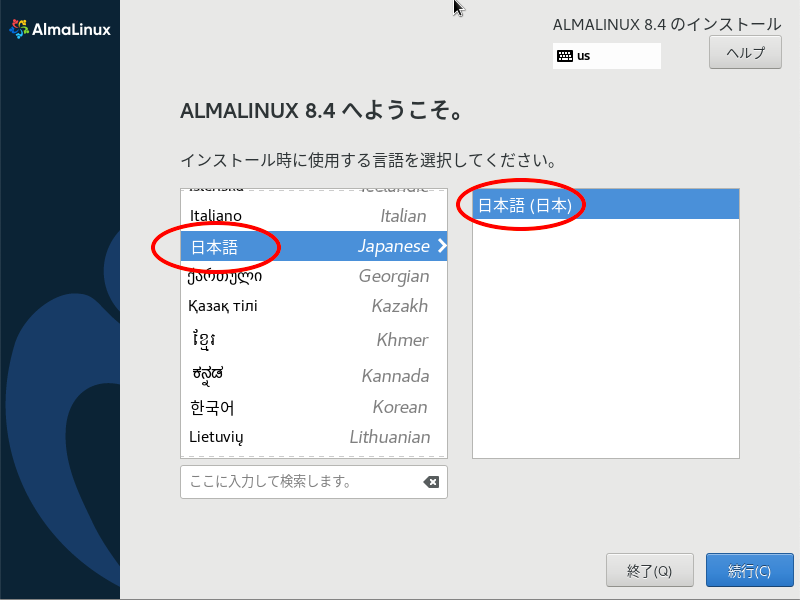Select the Khmer language row
800x600 pixels.
click(314, 339)
